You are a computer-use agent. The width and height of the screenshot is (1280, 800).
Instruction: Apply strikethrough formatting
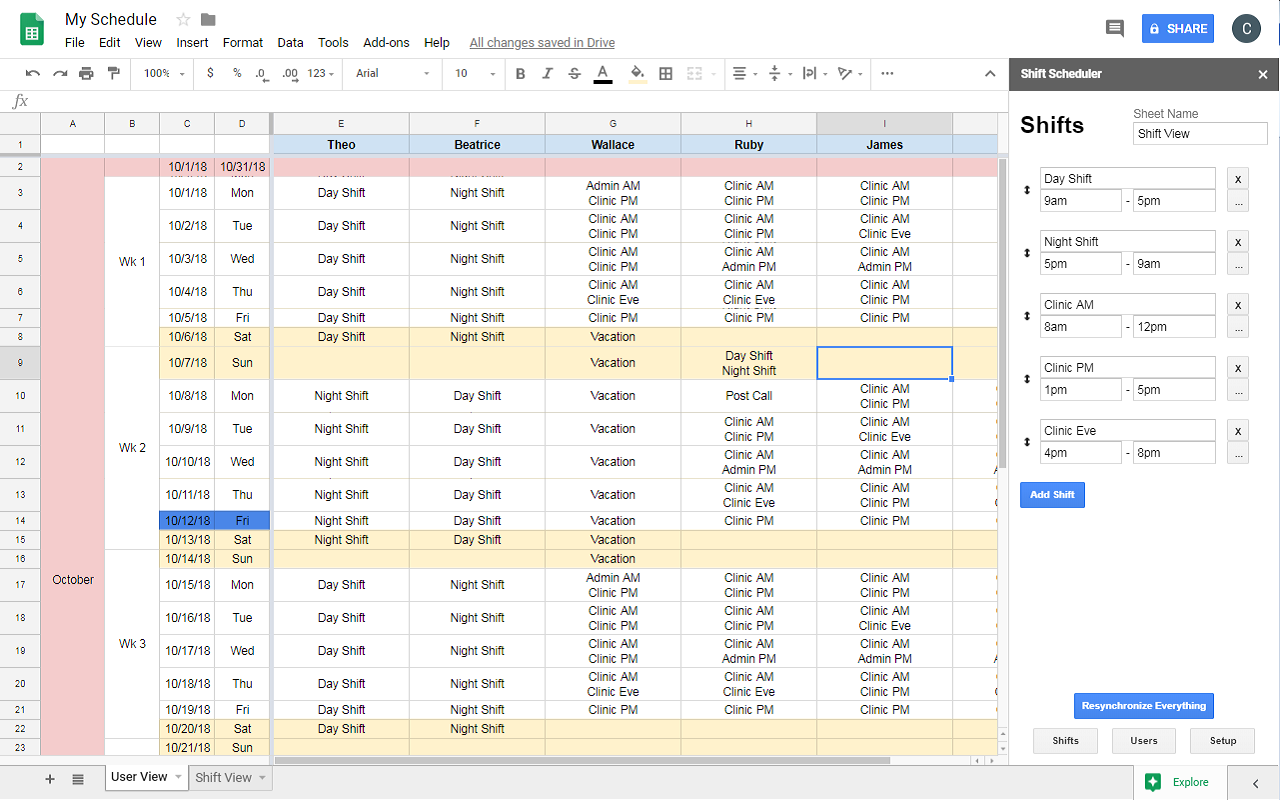[x=574, y=73]
